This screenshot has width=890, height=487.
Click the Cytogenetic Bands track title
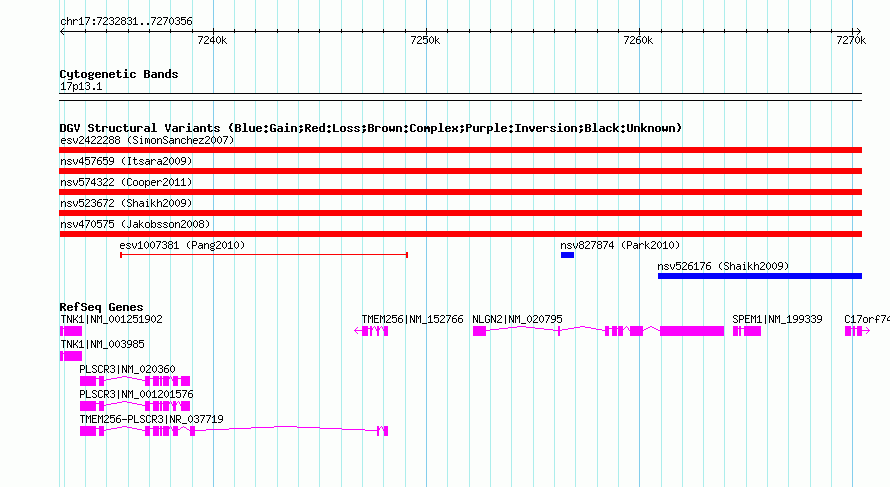pos(119,74)
